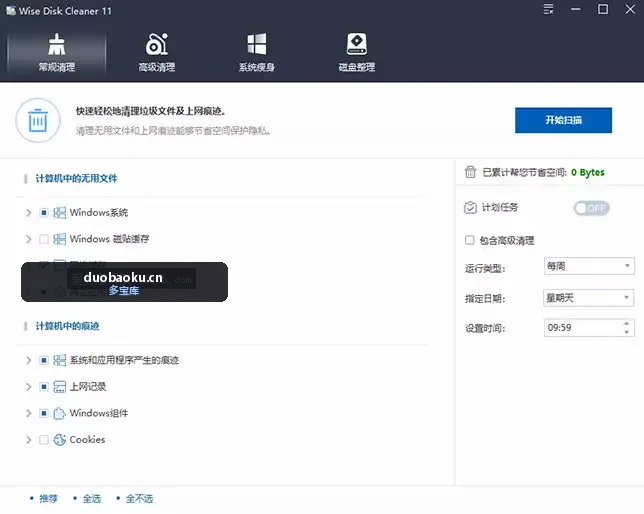The width and height of the screenshot is (644, 514).
Task: Click the 上网记录 browser icon
Action: pos(60,387)
